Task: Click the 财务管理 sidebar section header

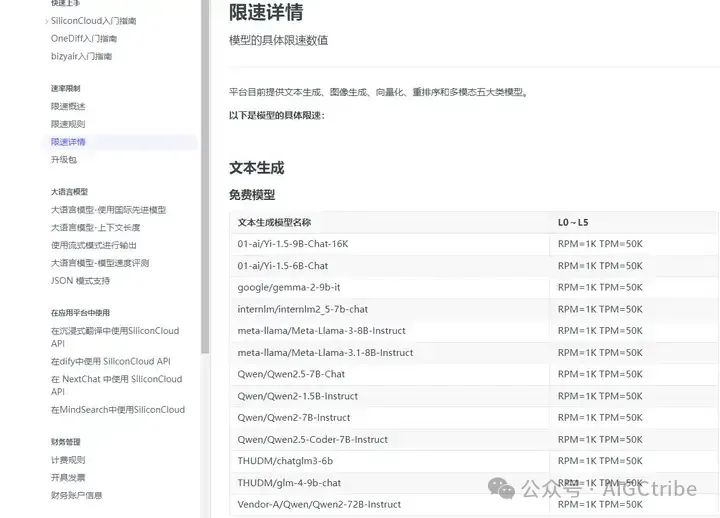Action: [66, 442]
